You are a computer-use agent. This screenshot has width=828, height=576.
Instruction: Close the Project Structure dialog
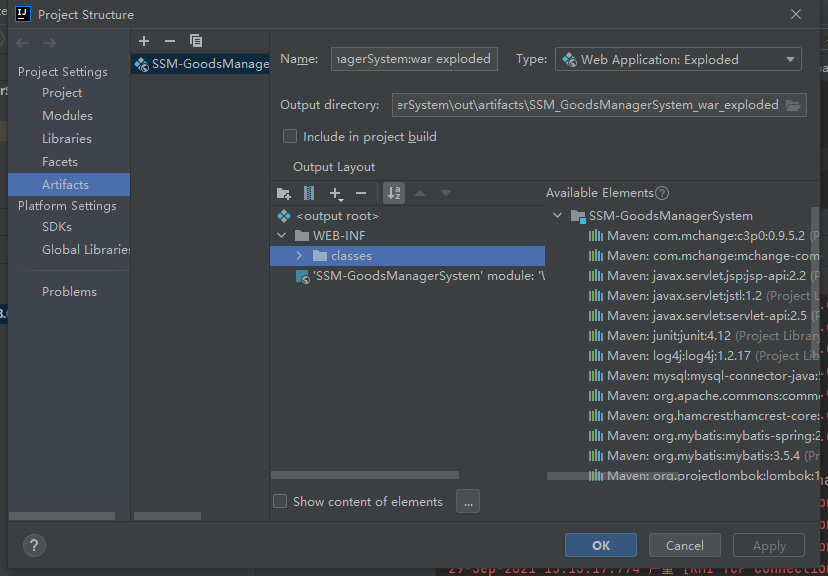[x=796, y=14]
